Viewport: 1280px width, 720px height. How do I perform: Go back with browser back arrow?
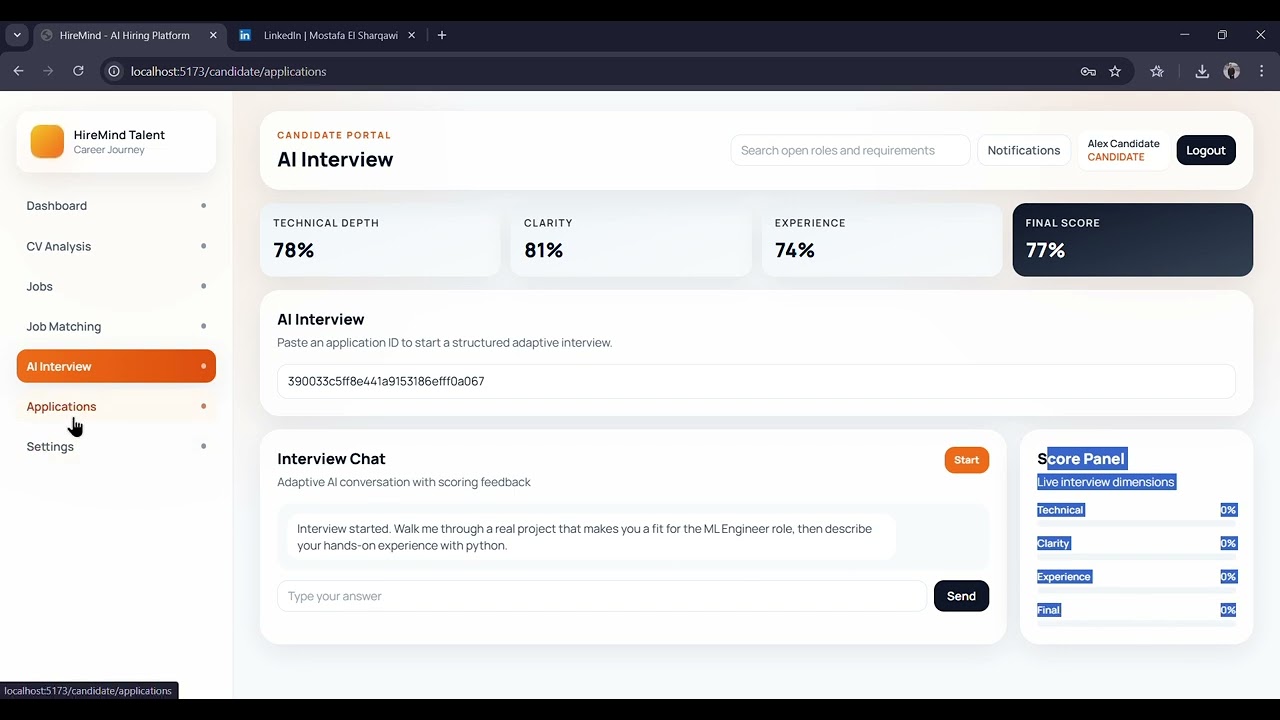[18, 71]
